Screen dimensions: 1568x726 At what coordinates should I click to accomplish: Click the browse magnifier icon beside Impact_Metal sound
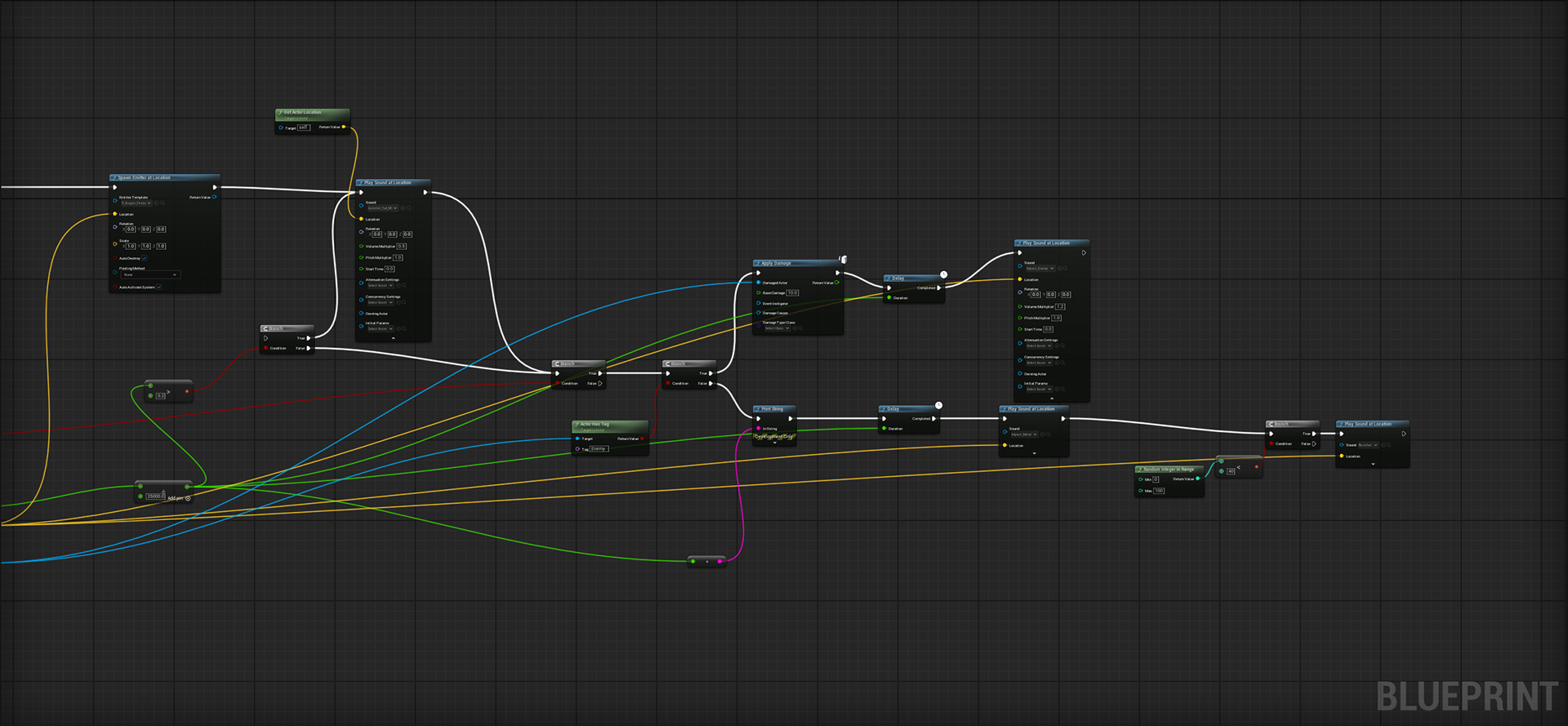(x=1049, y=434)
